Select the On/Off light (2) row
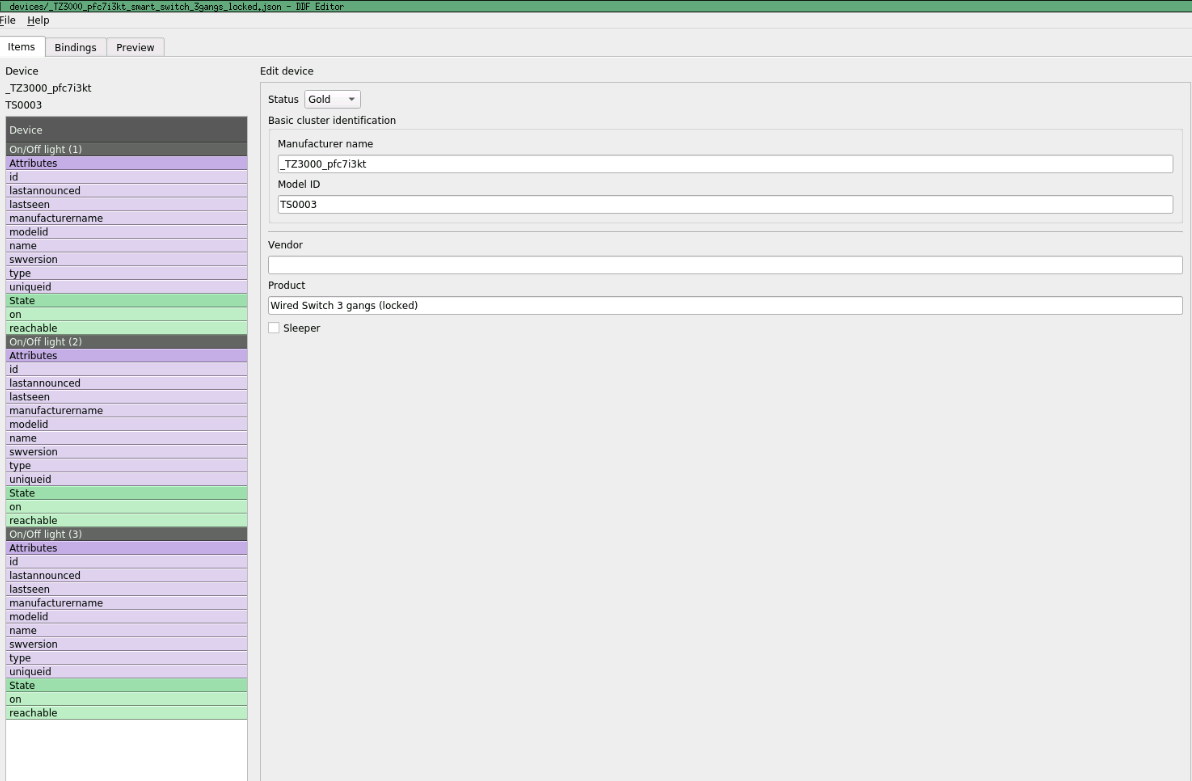 126,342
